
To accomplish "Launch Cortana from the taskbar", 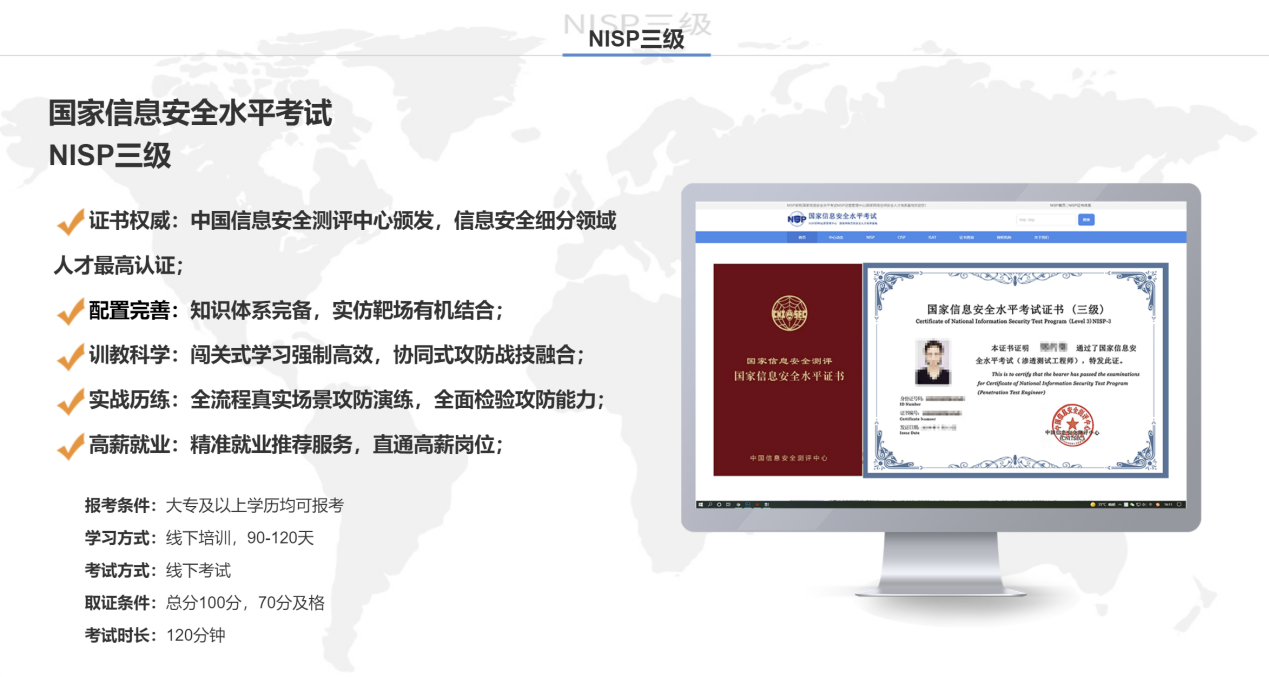I will [x=721, y=505].
